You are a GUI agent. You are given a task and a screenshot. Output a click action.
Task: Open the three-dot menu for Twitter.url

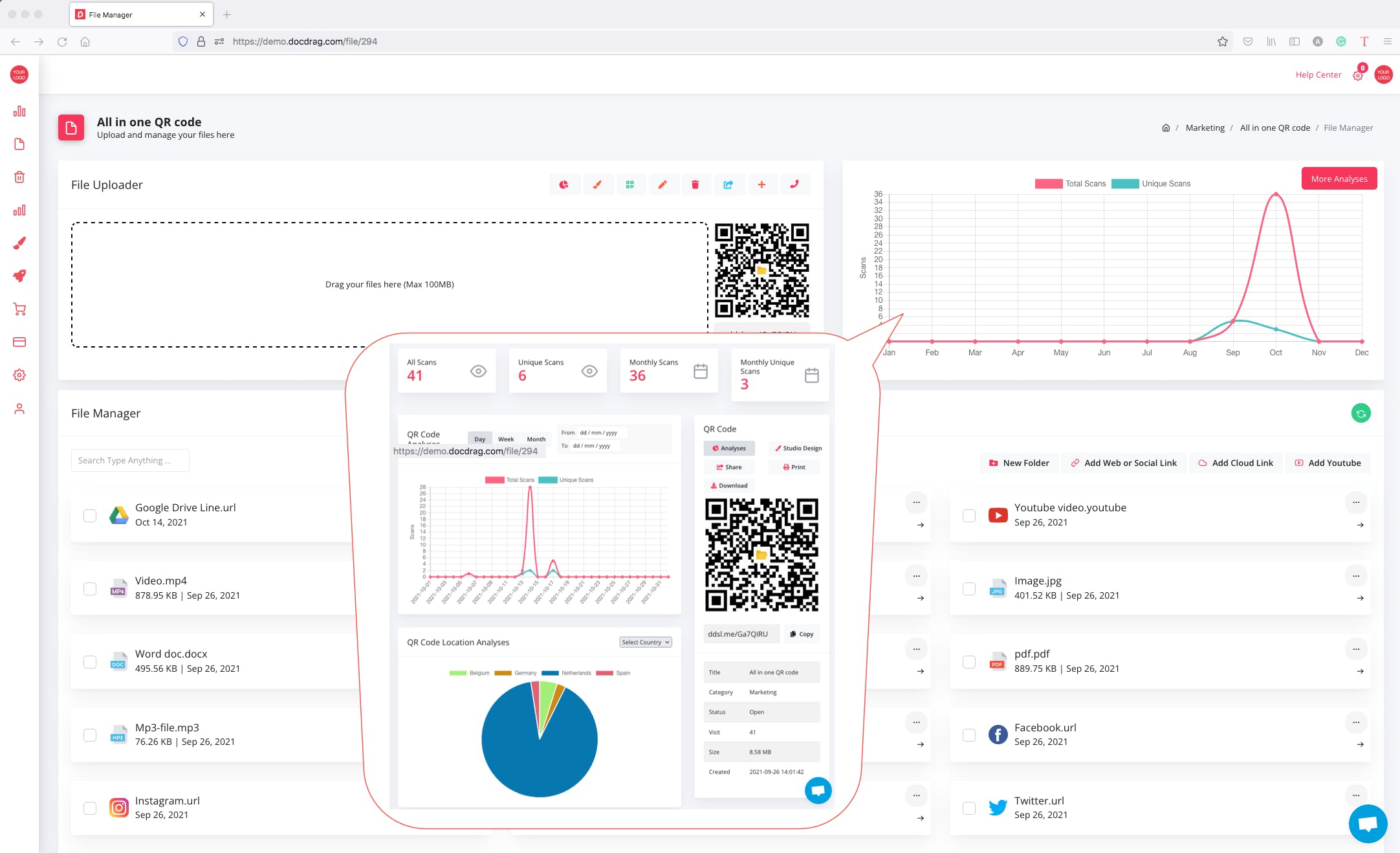click(x=1355, y=795)
